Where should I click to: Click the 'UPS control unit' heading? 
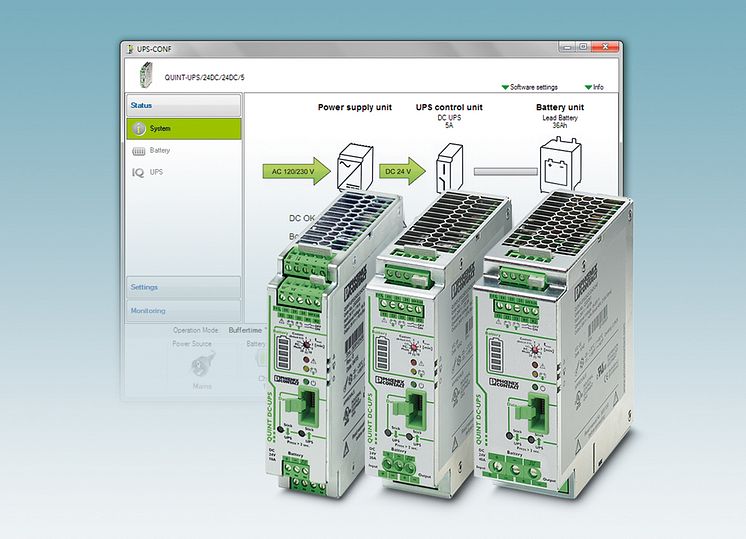pyautogui.click(x=449, y=108)
